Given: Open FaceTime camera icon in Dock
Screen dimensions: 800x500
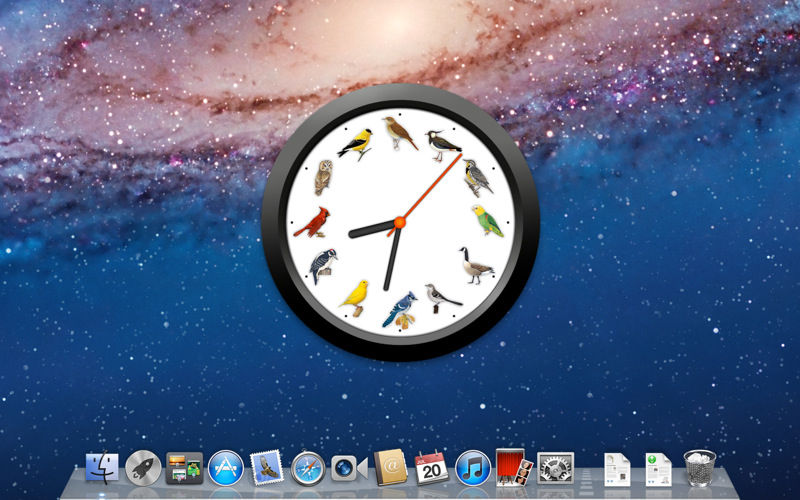Looking at the screenshot, I should click(349, 468).
